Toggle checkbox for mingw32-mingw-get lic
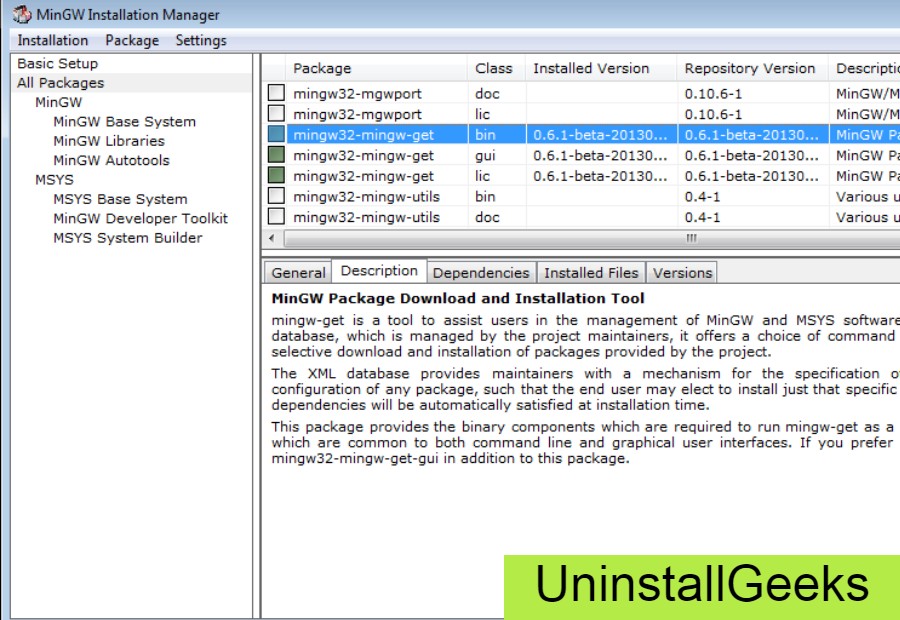This screenshot has height=620, width=900. (x=276, y=175)
